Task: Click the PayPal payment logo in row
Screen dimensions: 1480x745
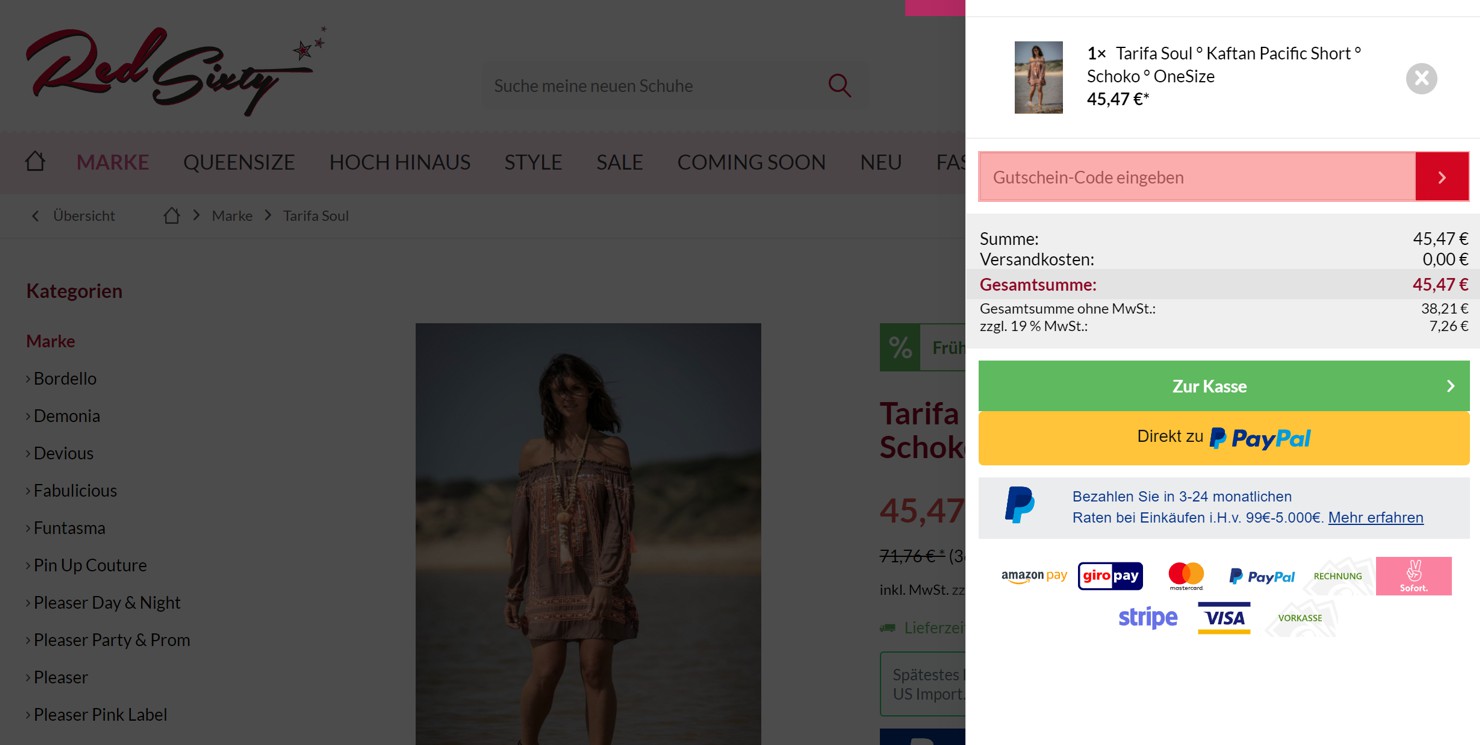Action: coord(1262,576)
